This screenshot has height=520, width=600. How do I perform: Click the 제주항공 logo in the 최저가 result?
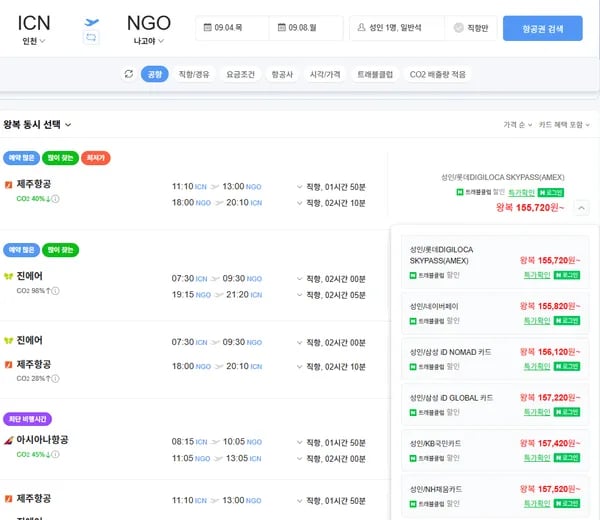(8, 185)
